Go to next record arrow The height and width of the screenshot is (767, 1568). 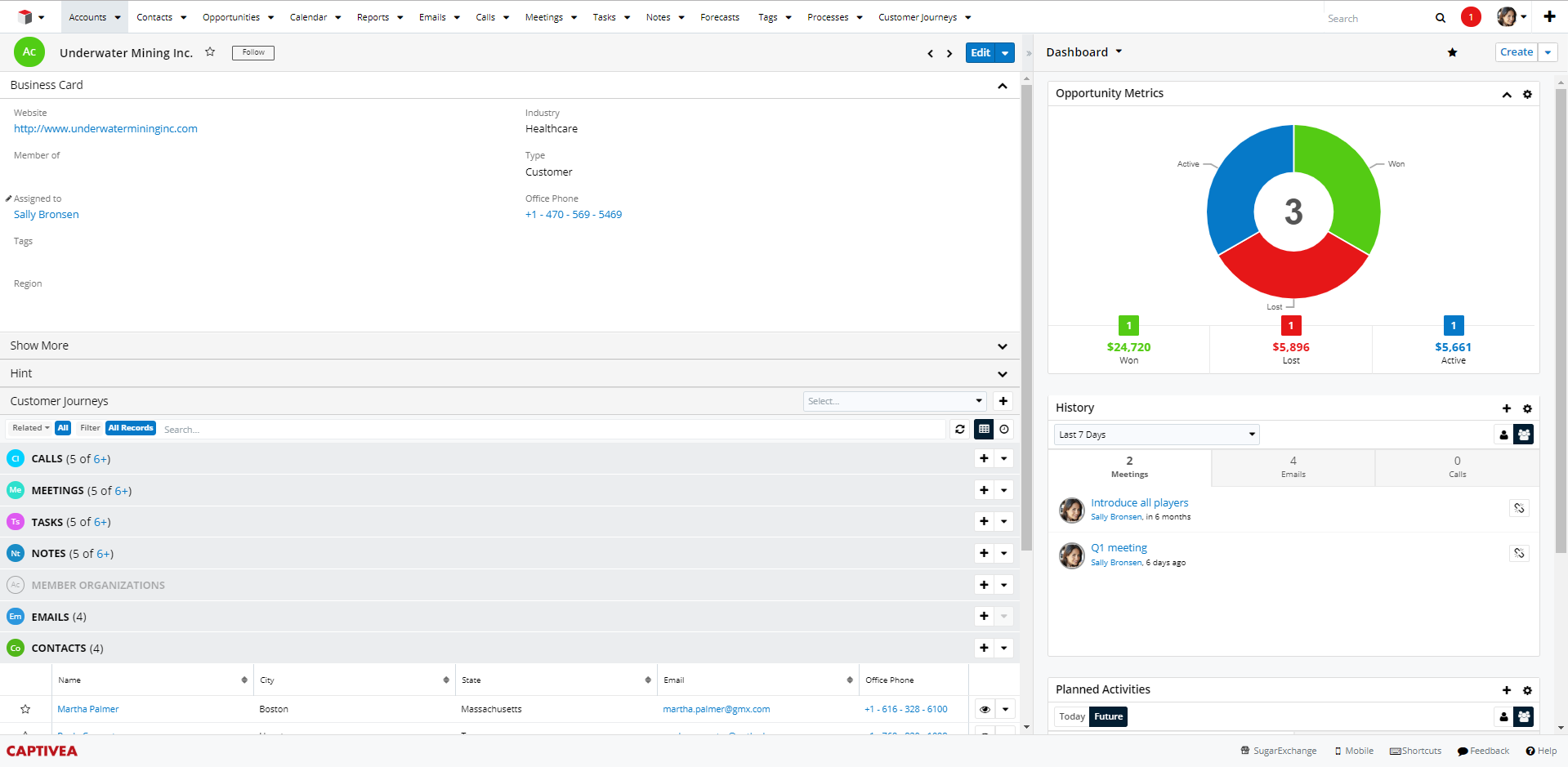949,53
